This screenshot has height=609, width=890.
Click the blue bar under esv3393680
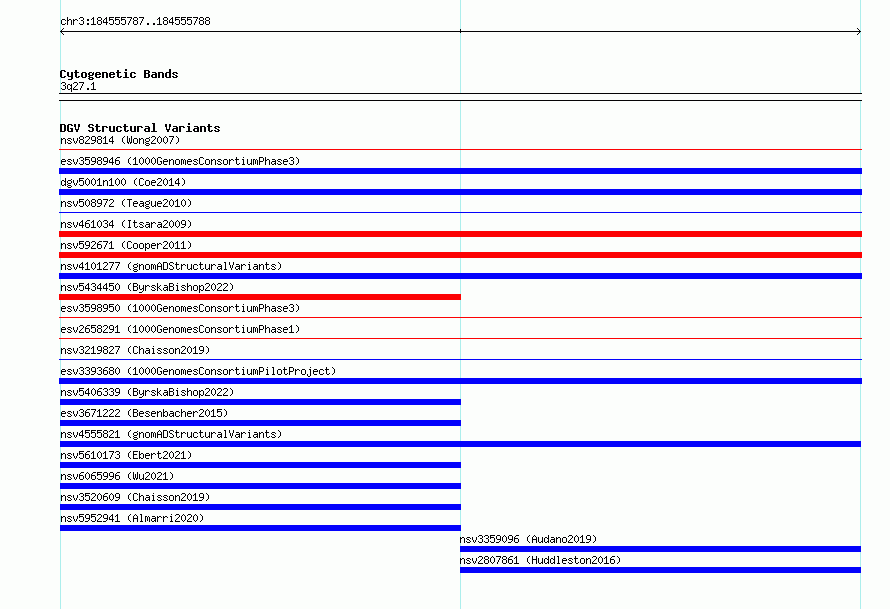click(x=461, y=381)
